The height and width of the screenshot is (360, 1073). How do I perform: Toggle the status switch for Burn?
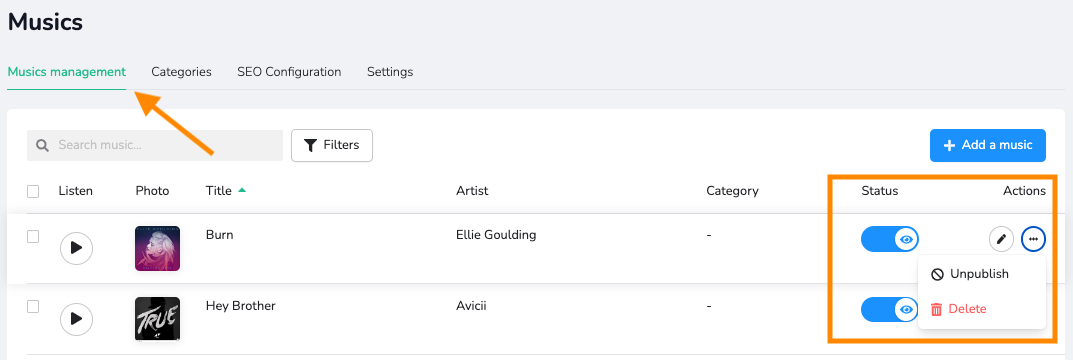[890, 240]
